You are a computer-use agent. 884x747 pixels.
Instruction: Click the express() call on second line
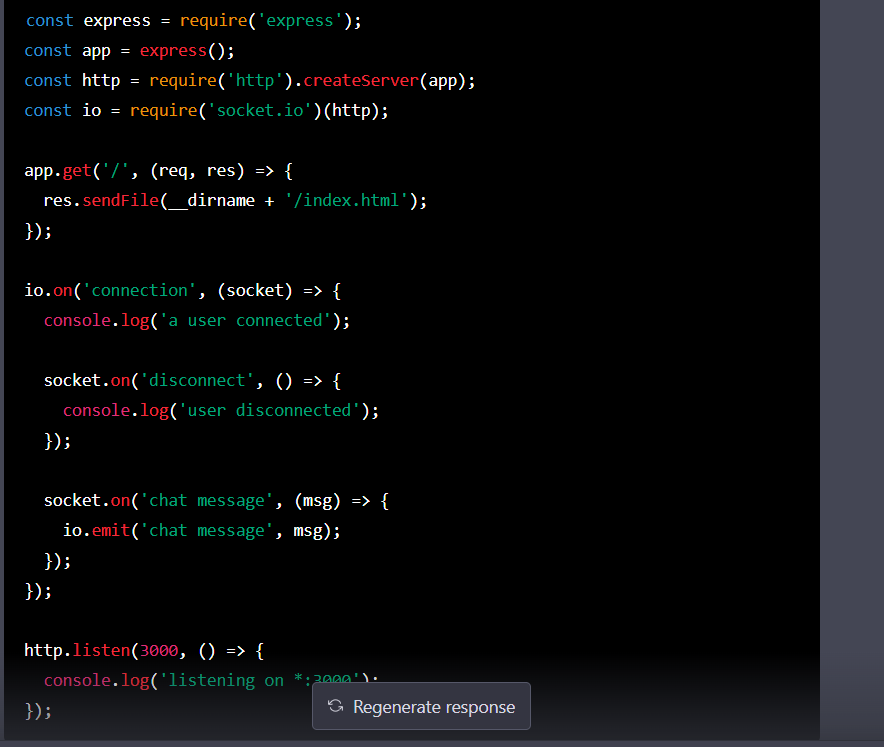pos(173,50)
